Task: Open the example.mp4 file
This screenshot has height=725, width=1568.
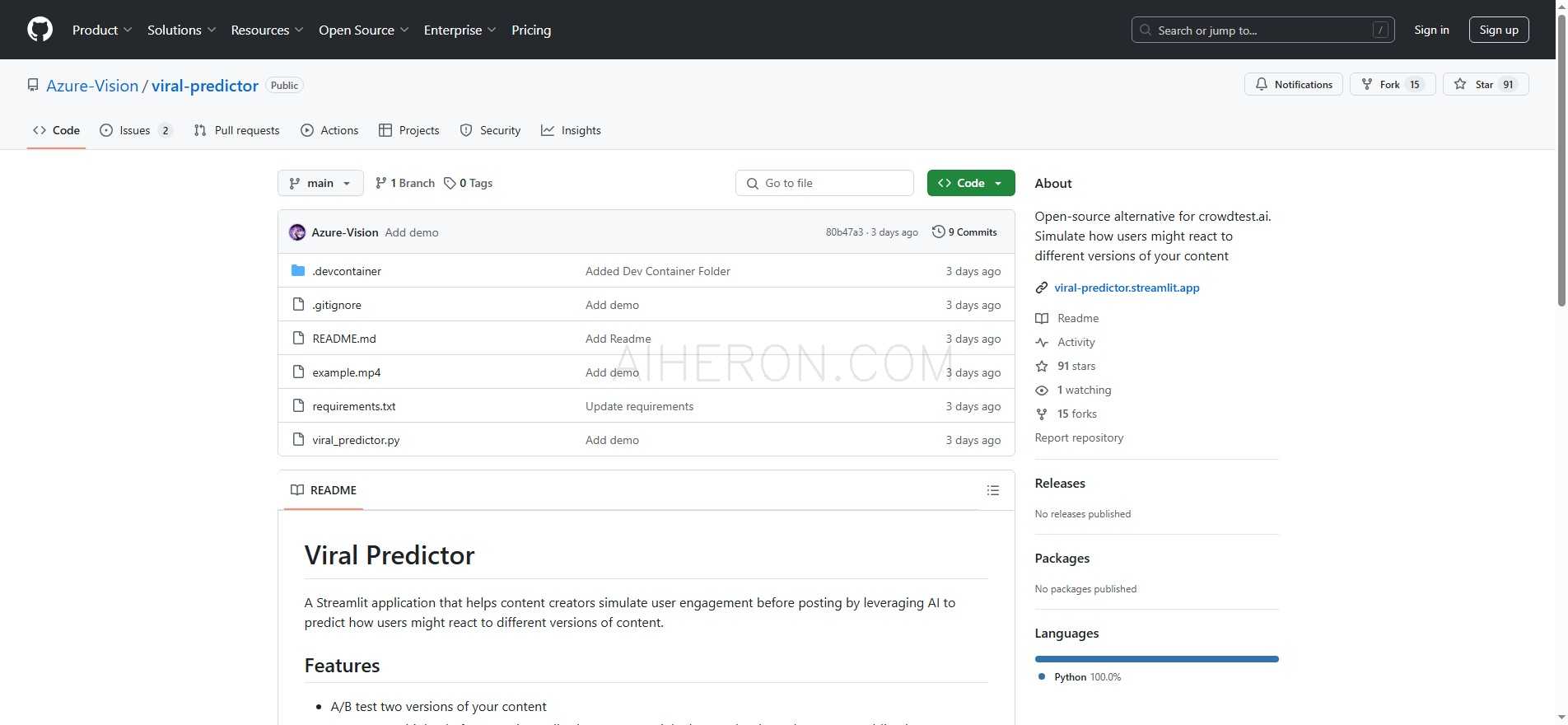Action: (x=347, y=372)
